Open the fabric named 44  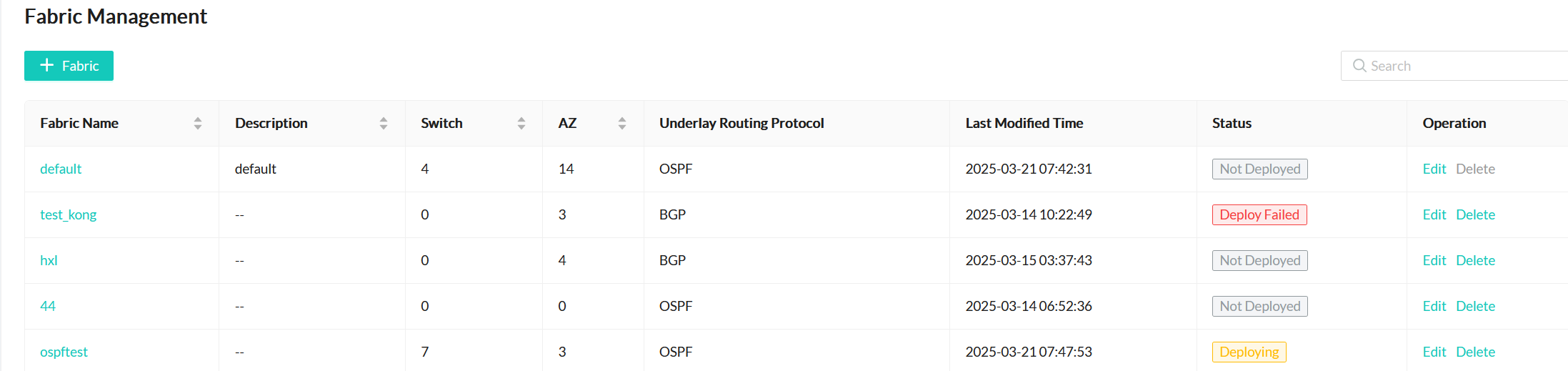point(48,307)
